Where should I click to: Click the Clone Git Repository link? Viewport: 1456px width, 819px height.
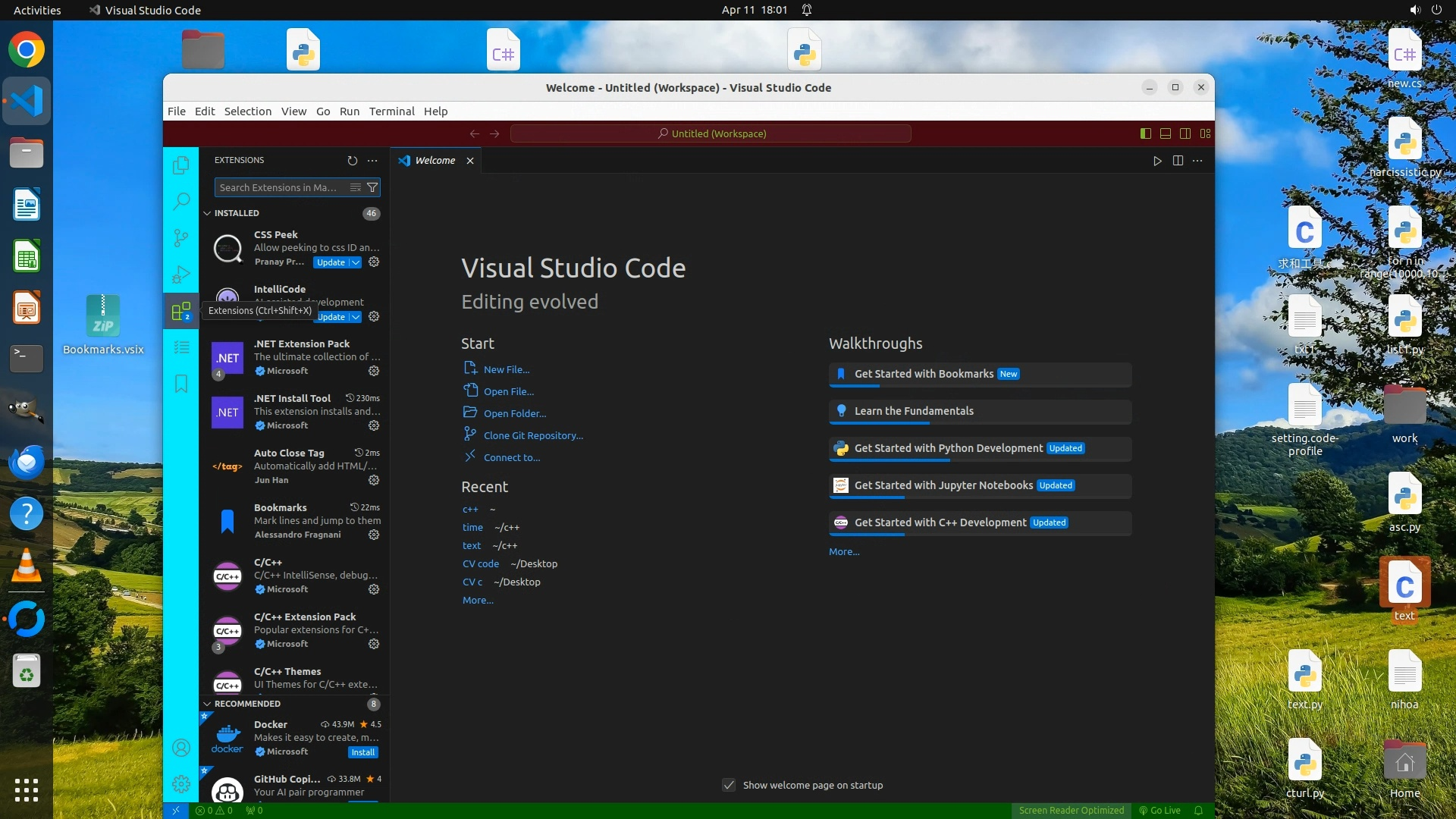tap(533, 435)
